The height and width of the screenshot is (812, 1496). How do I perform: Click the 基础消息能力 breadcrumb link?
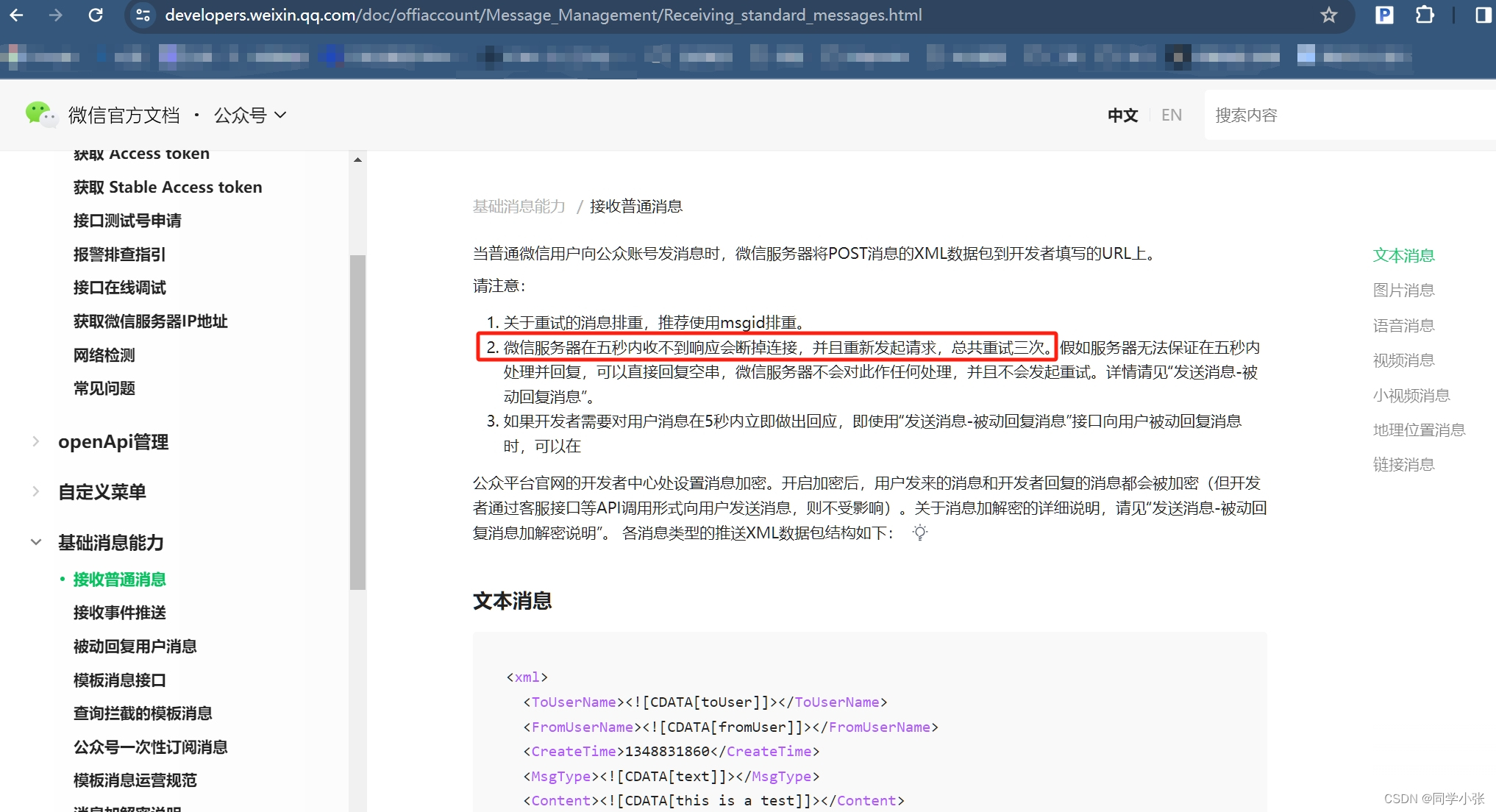(519, 206)
